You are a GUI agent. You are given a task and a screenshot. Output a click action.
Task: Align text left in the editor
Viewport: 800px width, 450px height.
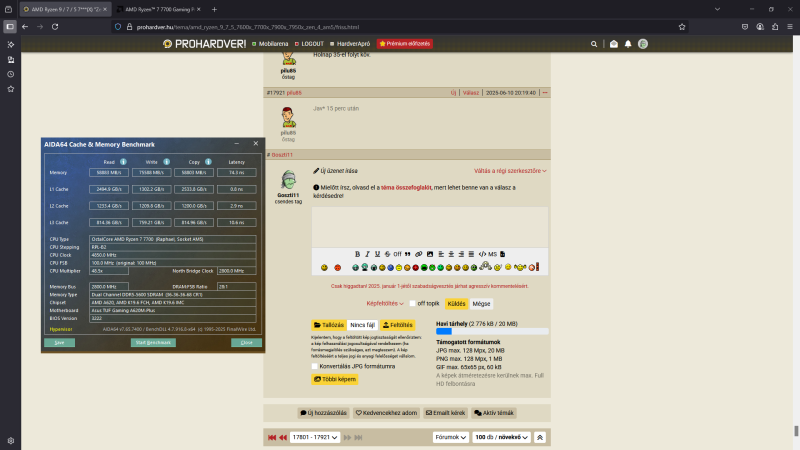441,254
